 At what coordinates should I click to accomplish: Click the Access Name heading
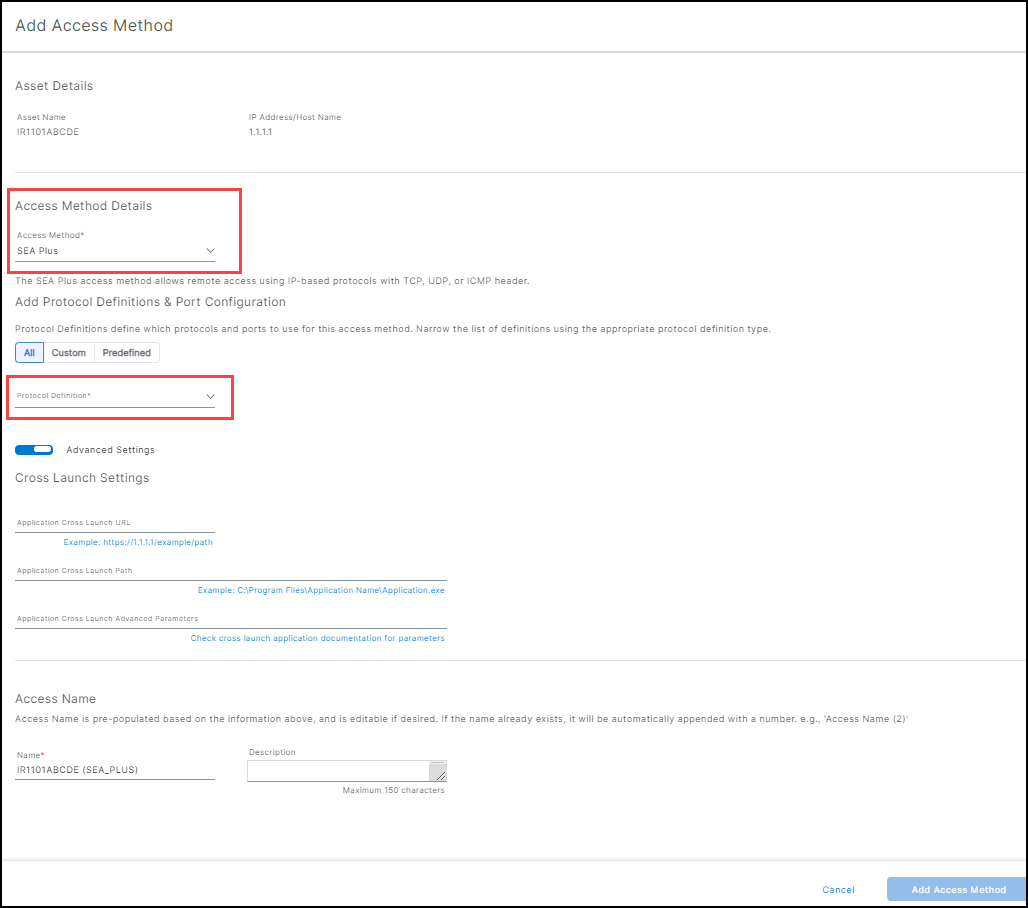point(55,699)
